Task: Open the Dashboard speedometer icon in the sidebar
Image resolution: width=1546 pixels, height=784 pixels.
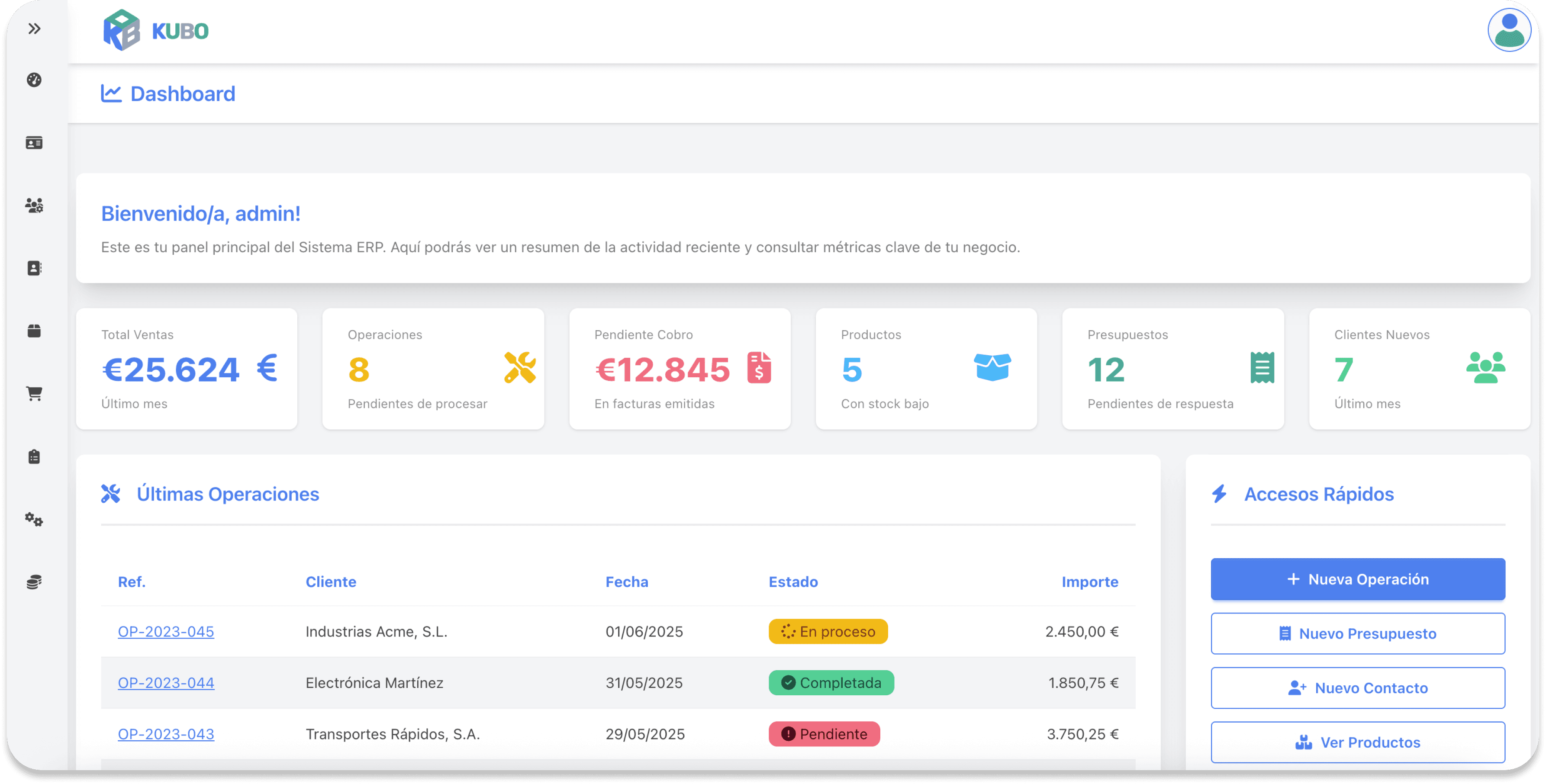Action: tap(34, 80)
